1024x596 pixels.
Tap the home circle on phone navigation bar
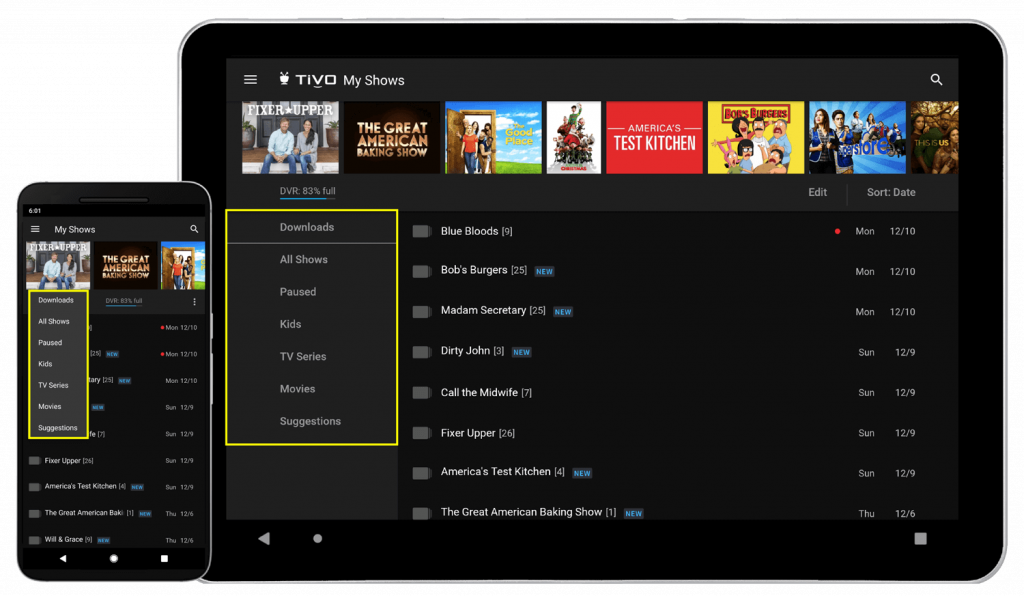(x=114, y=559)
